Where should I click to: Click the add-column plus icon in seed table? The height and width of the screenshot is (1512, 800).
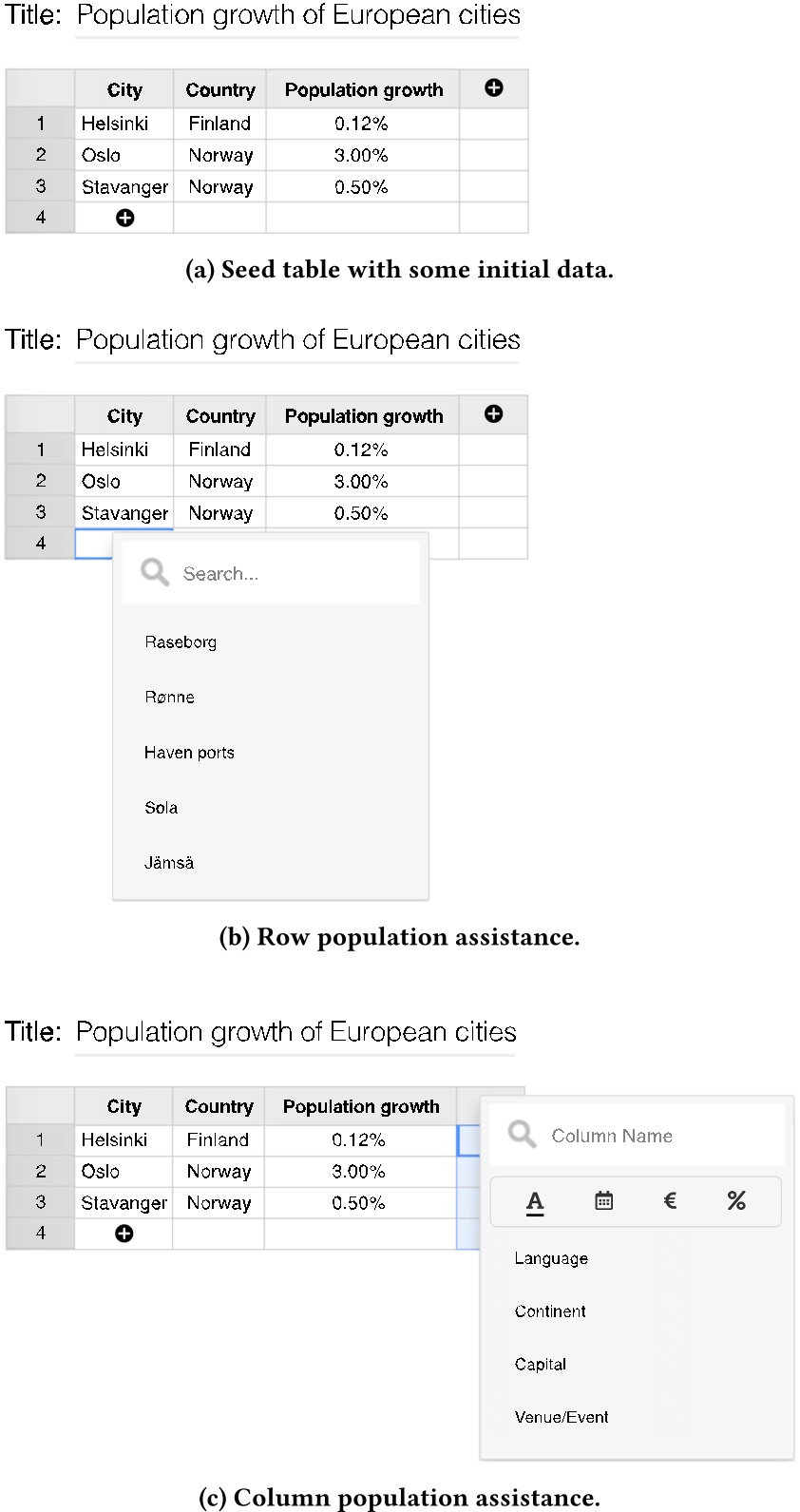pos(494,88)
